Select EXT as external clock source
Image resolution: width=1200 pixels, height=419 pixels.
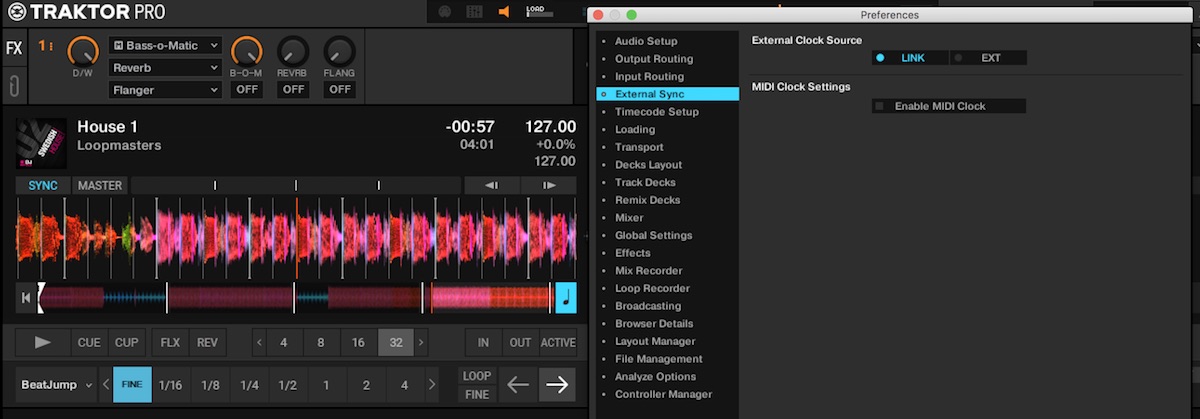coord(988,58)
